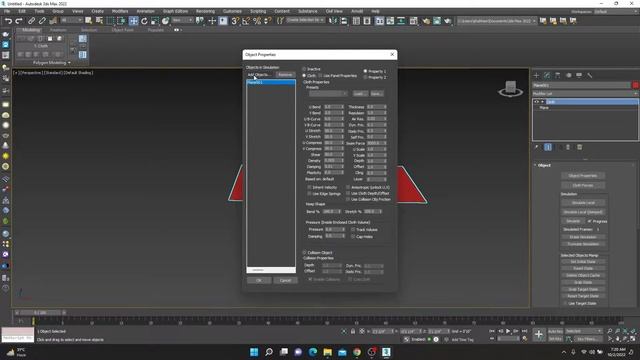Screen dimensions: 640x360
Task: Activate the Select and Move tool
Action: pyautogui.click(x=133, y=21)
